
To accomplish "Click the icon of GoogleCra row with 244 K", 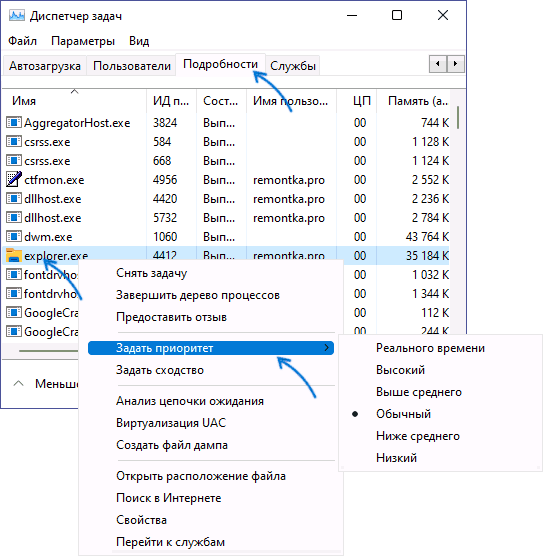I will (x=14, y=332).
